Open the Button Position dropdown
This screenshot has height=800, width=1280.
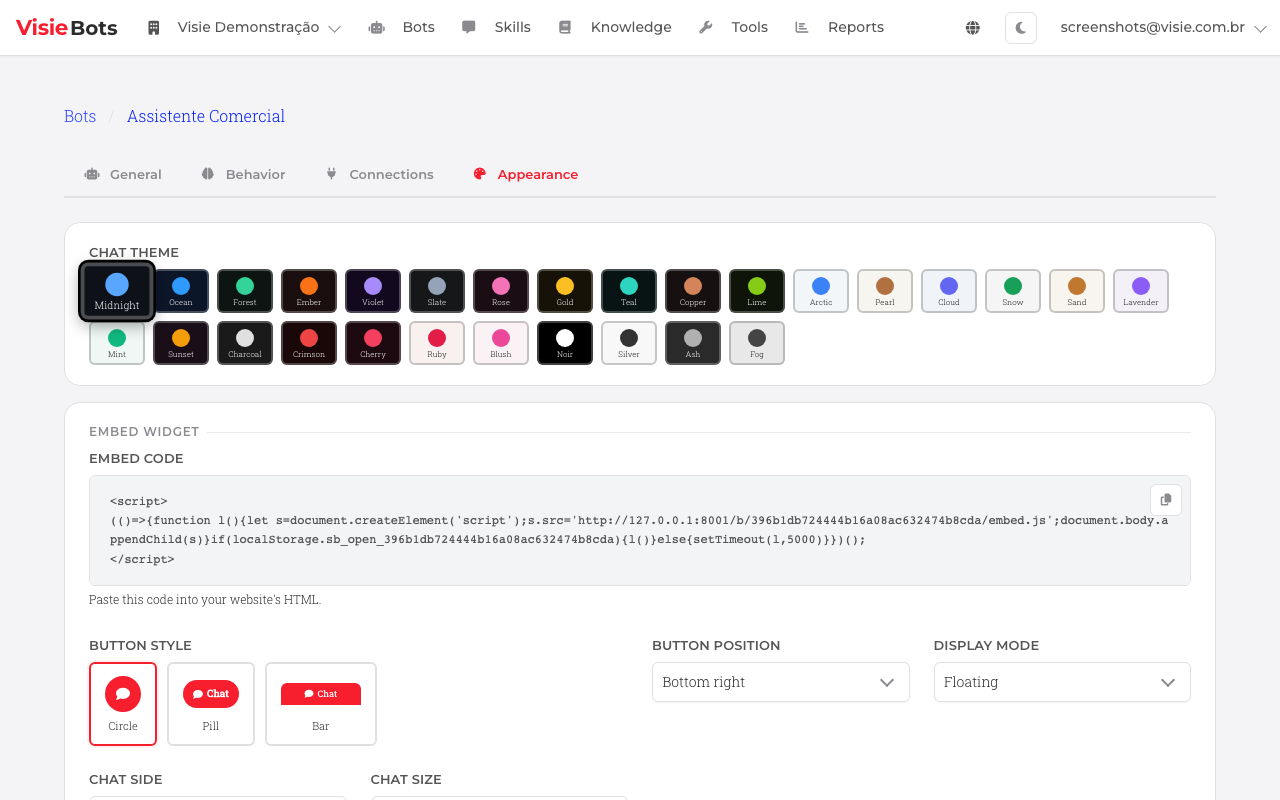pyautogui.click(x=780, y=682)
